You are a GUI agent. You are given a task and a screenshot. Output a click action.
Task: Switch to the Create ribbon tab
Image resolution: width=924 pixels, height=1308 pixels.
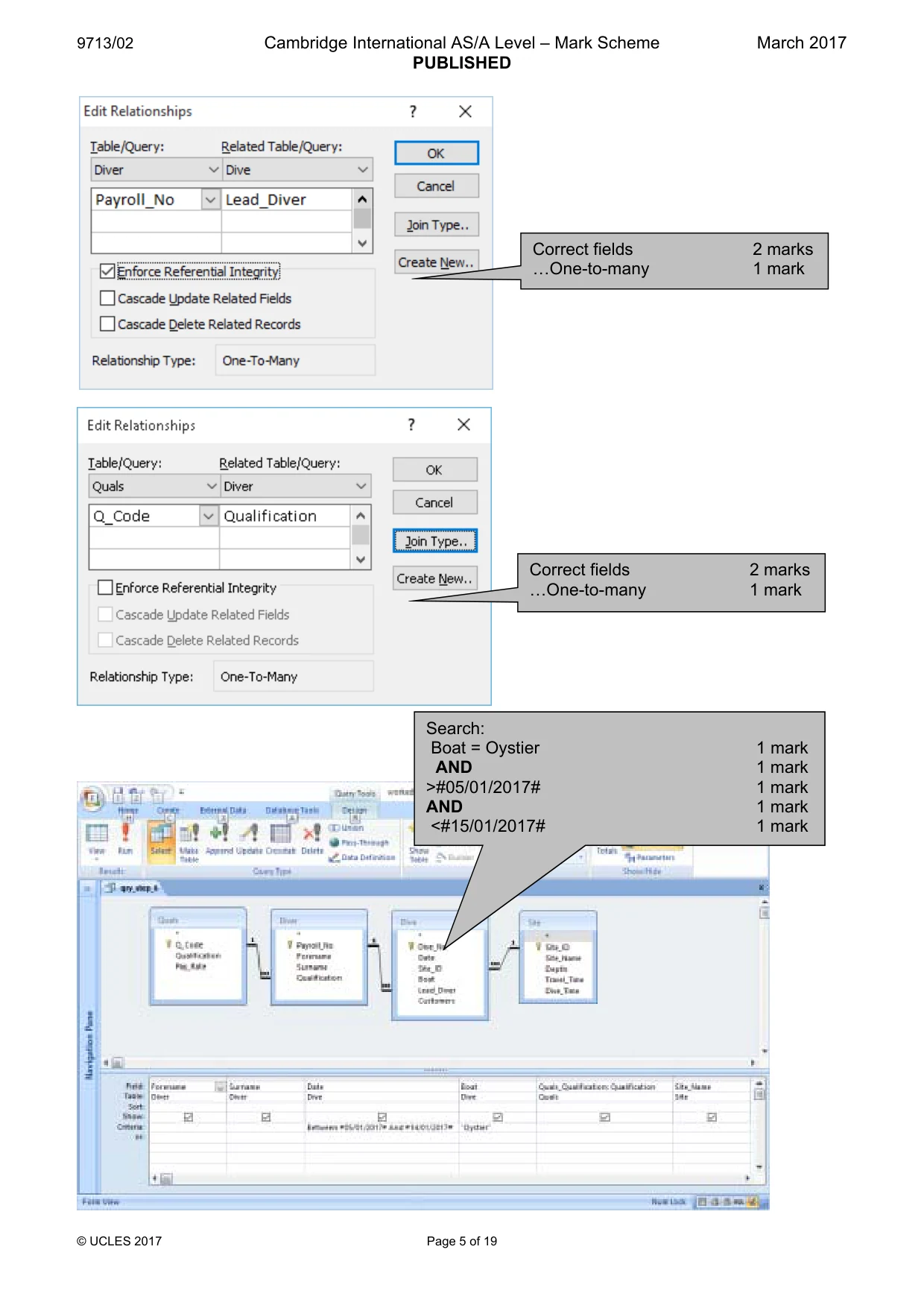click(168, 810)
